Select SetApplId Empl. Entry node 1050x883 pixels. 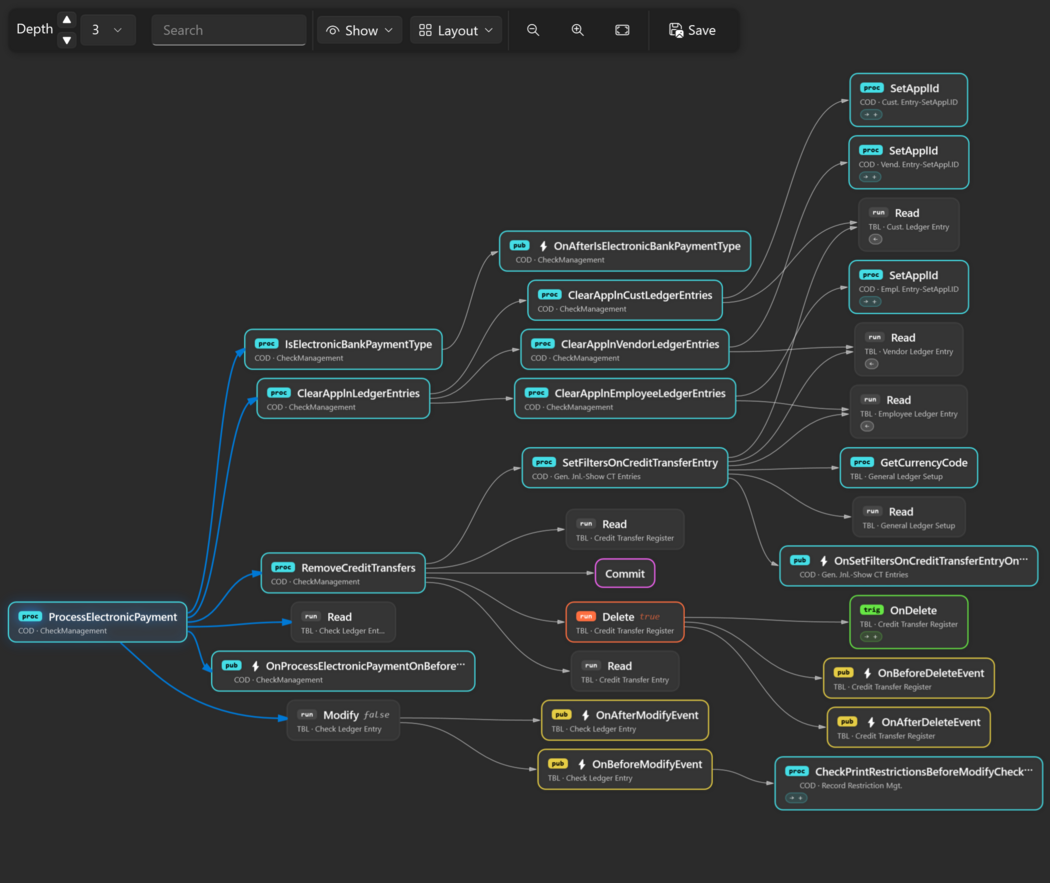click(909, 287)
